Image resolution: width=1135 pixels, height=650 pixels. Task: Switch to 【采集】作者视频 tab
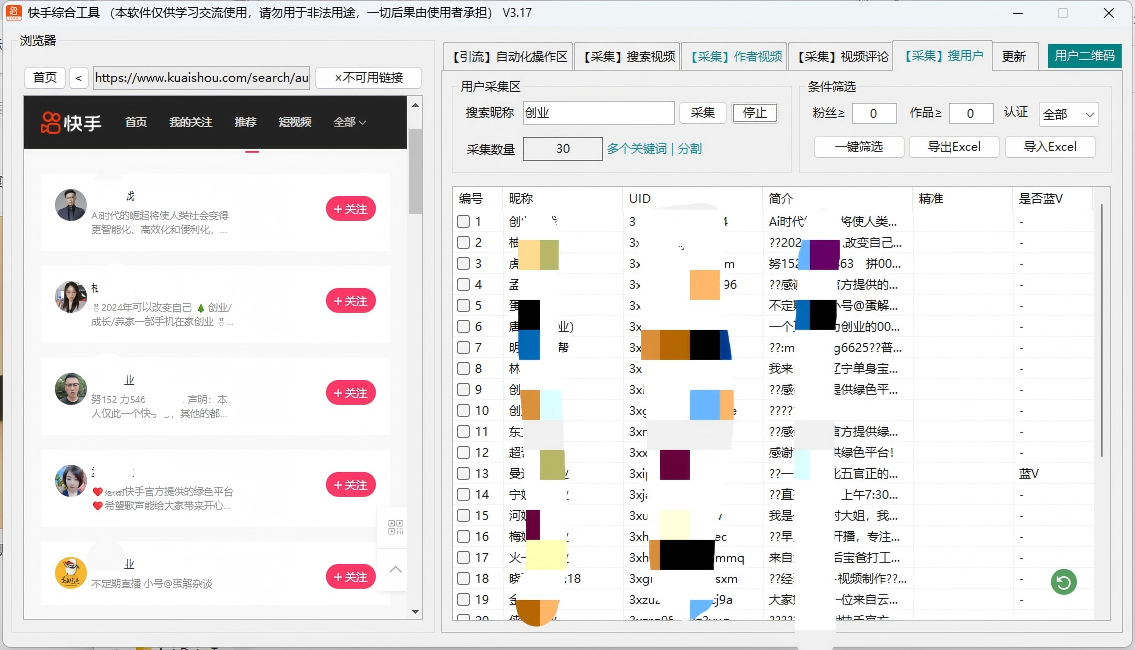[735, 56]
